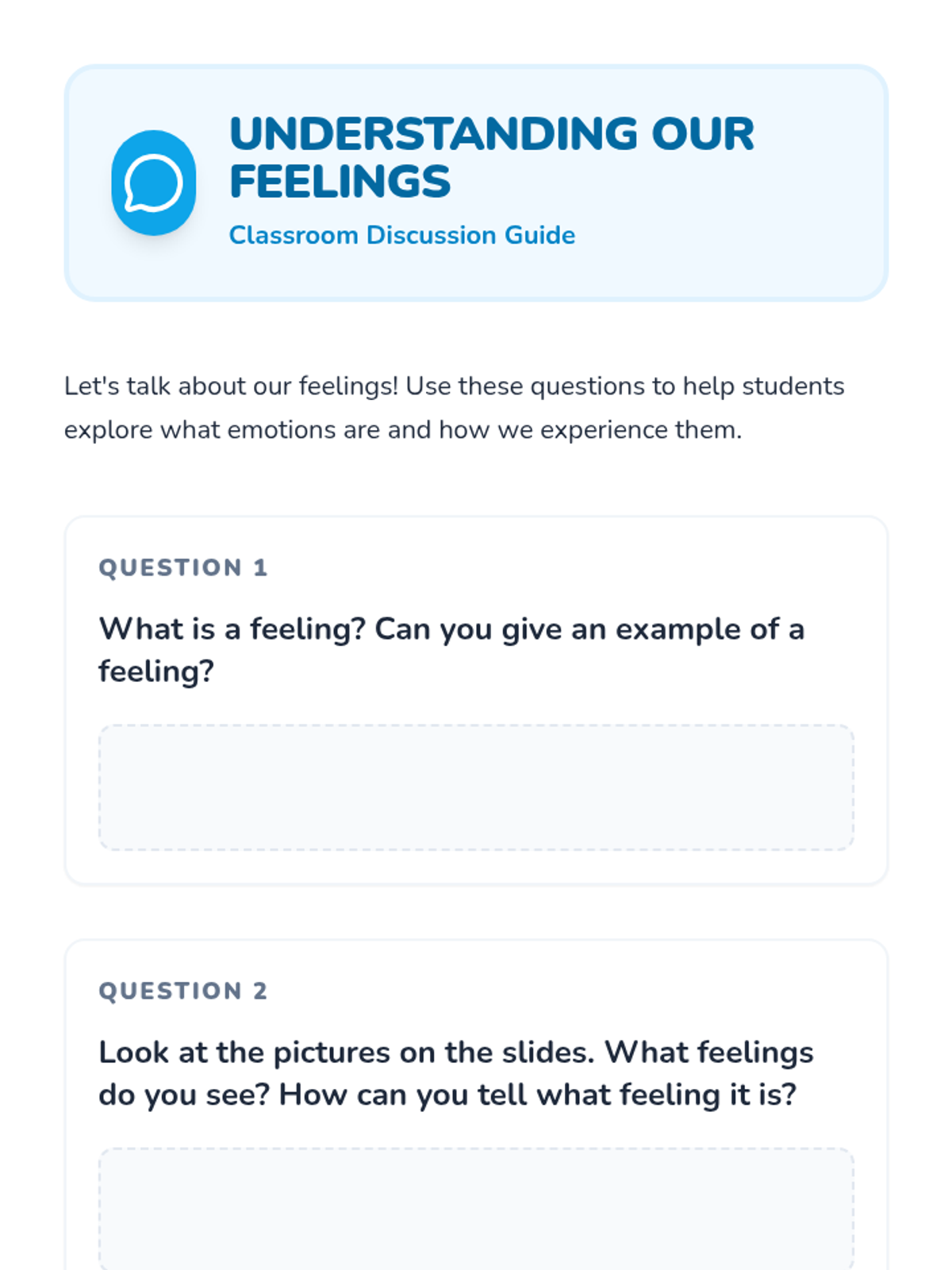Click "How can you tell what feeling it is?"
Image resolution: width=952 pixels, height=1270 pixels.
[537, 1095]
